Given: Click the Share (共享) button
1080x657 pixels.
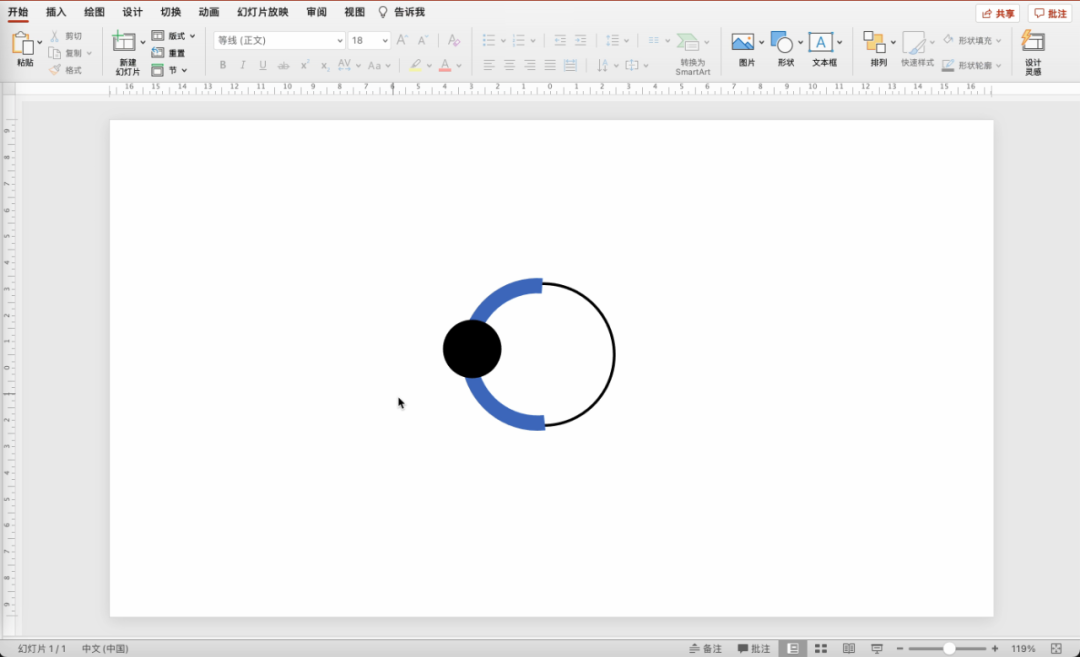Looking at the screenshot, I should (x=997, y=13).
